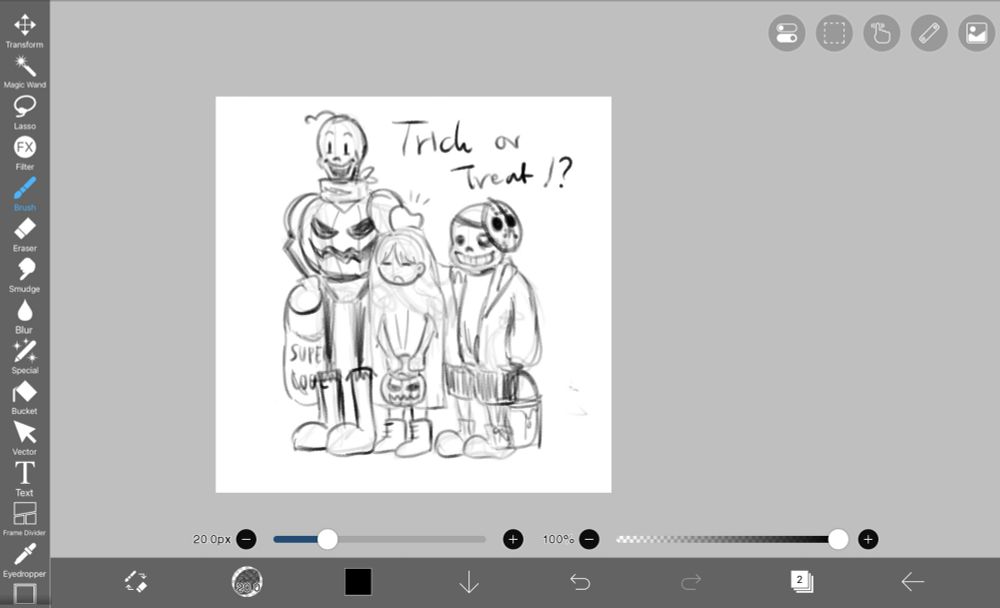1000x608 pixels.
Task: Undo the last stroke
Action: pos(580,582)
